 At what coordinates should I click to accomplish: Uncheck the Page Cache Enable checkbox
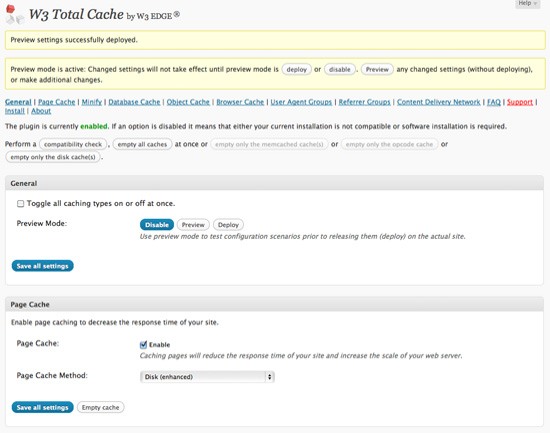[143, 345]
